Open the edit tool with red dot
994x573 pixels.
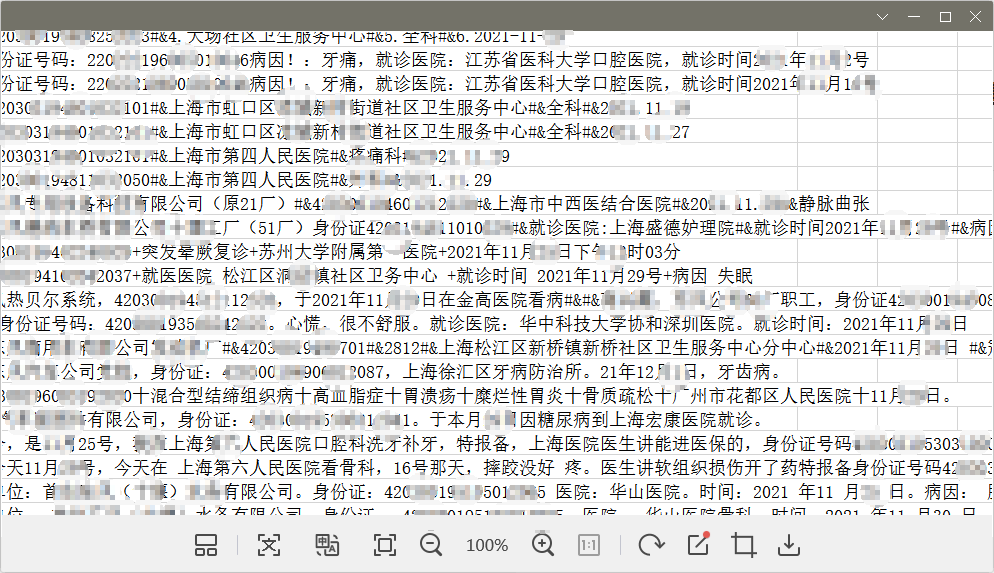click(699, 544)
